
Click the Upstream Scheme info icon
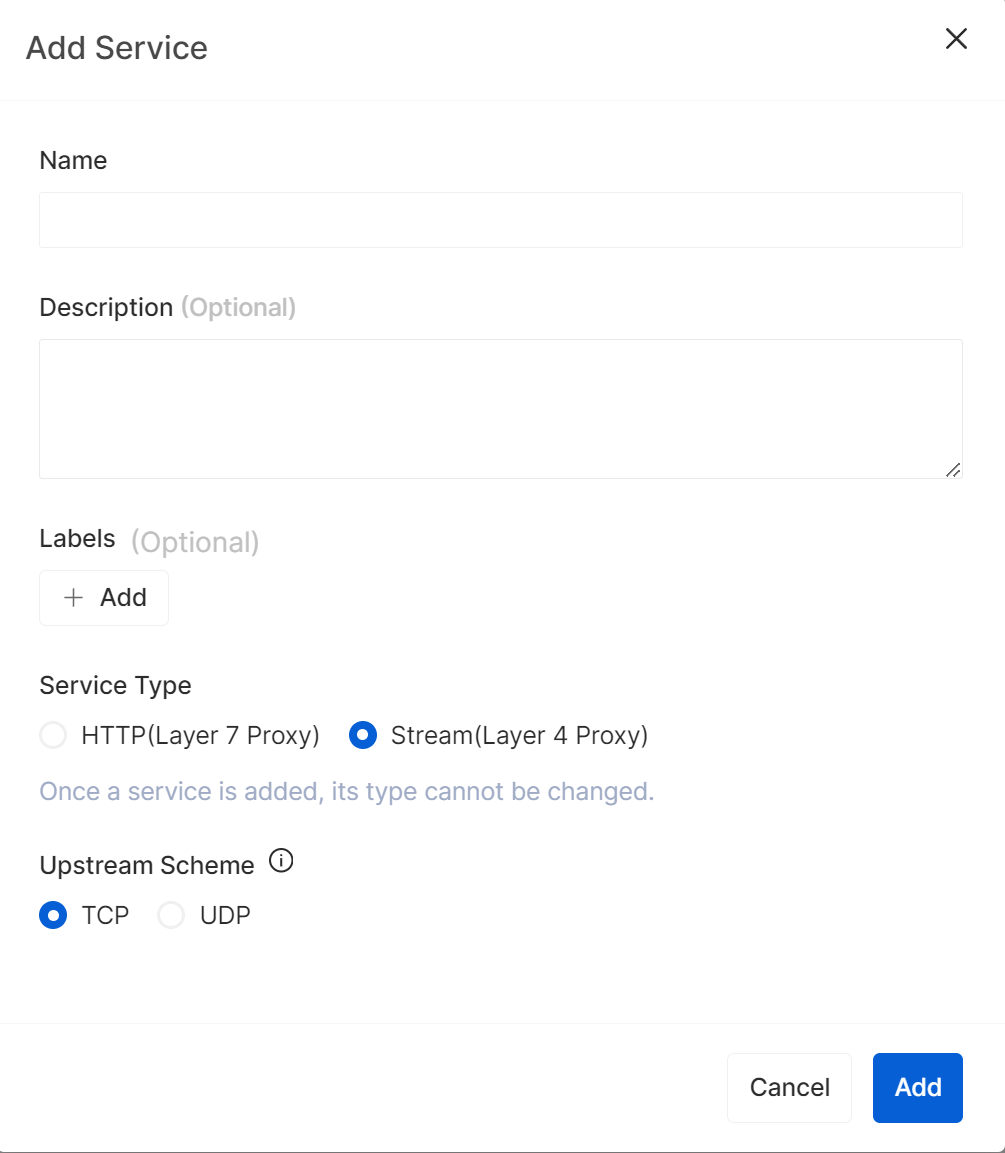(282, 861)
